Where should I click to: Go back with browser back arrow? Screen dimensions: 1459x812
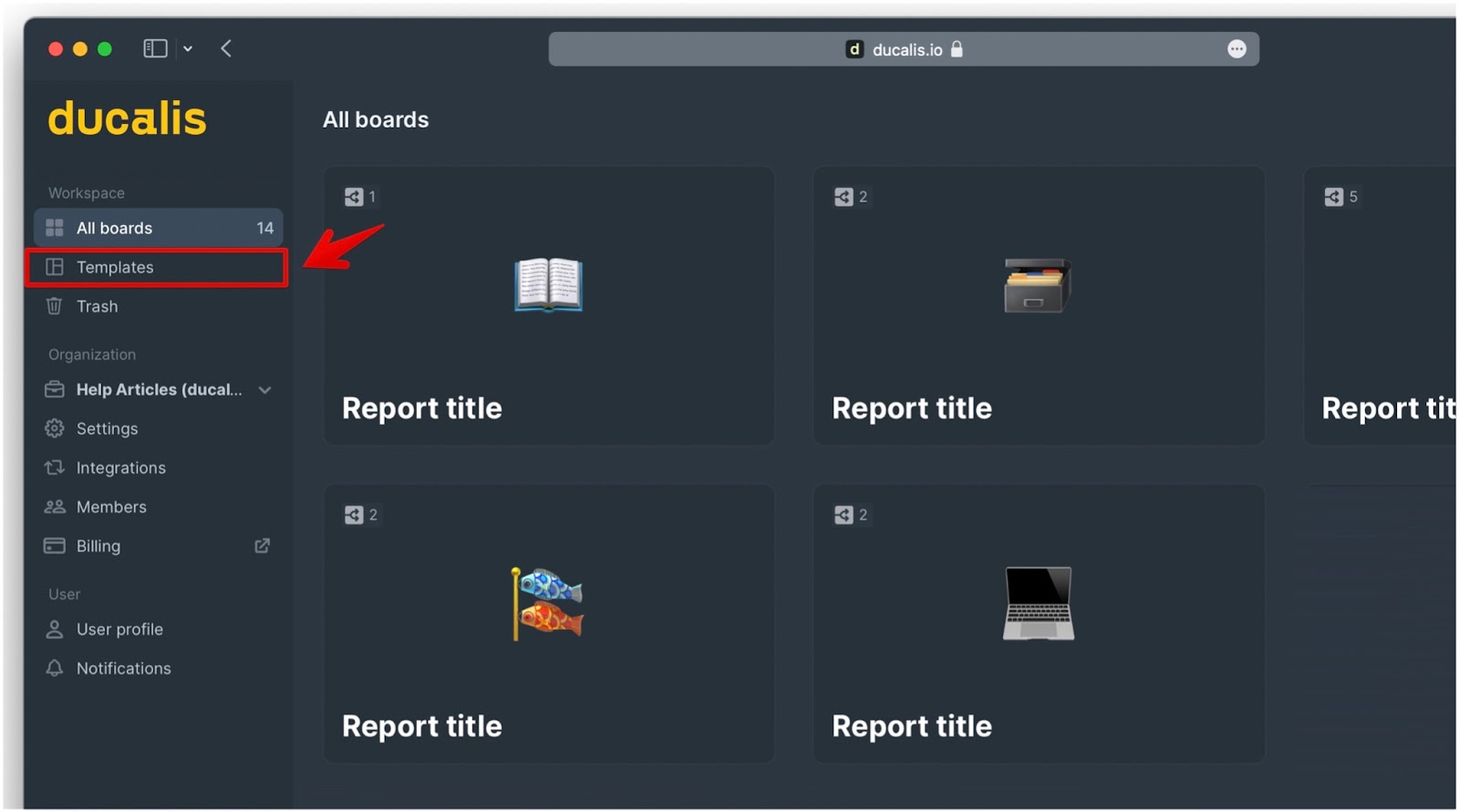coord(226,48)
